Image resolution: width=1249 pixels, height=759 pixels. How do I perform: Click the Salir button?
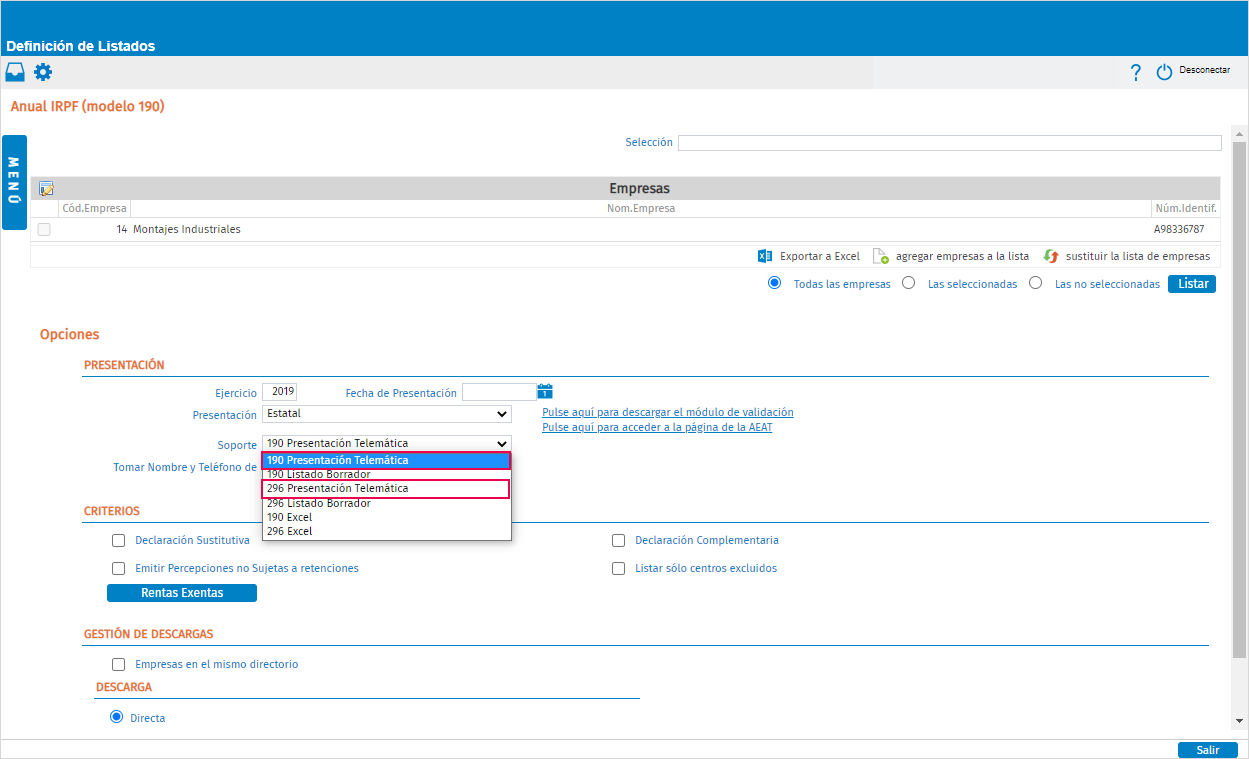click(1208, 750)
